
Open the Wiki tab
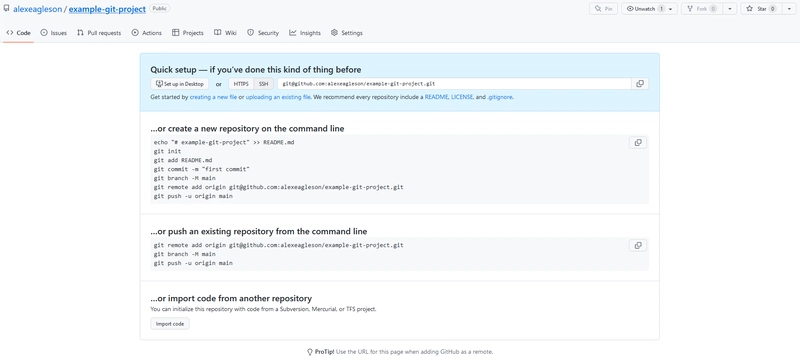225,33
